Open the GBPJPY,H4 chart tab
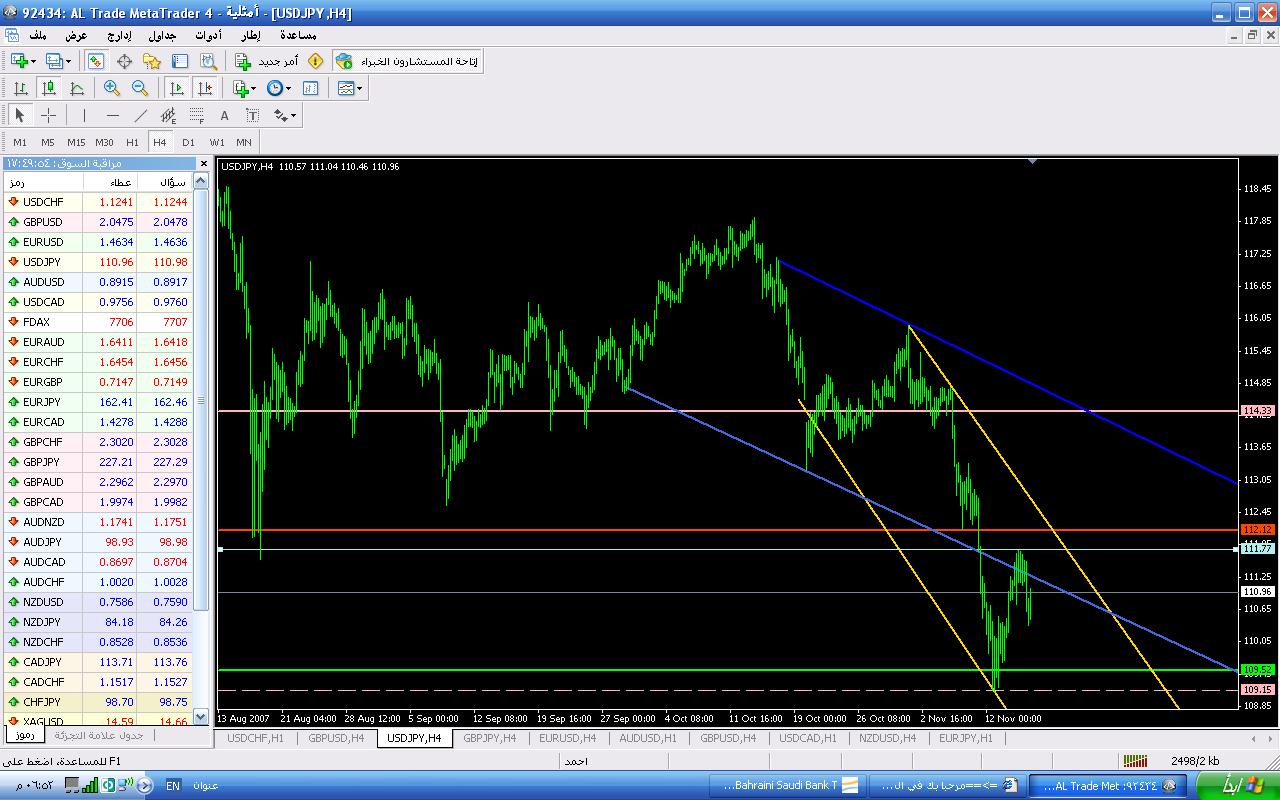Image resolution: width=1280 pixels, height=800 pixels. pos(490,738)
